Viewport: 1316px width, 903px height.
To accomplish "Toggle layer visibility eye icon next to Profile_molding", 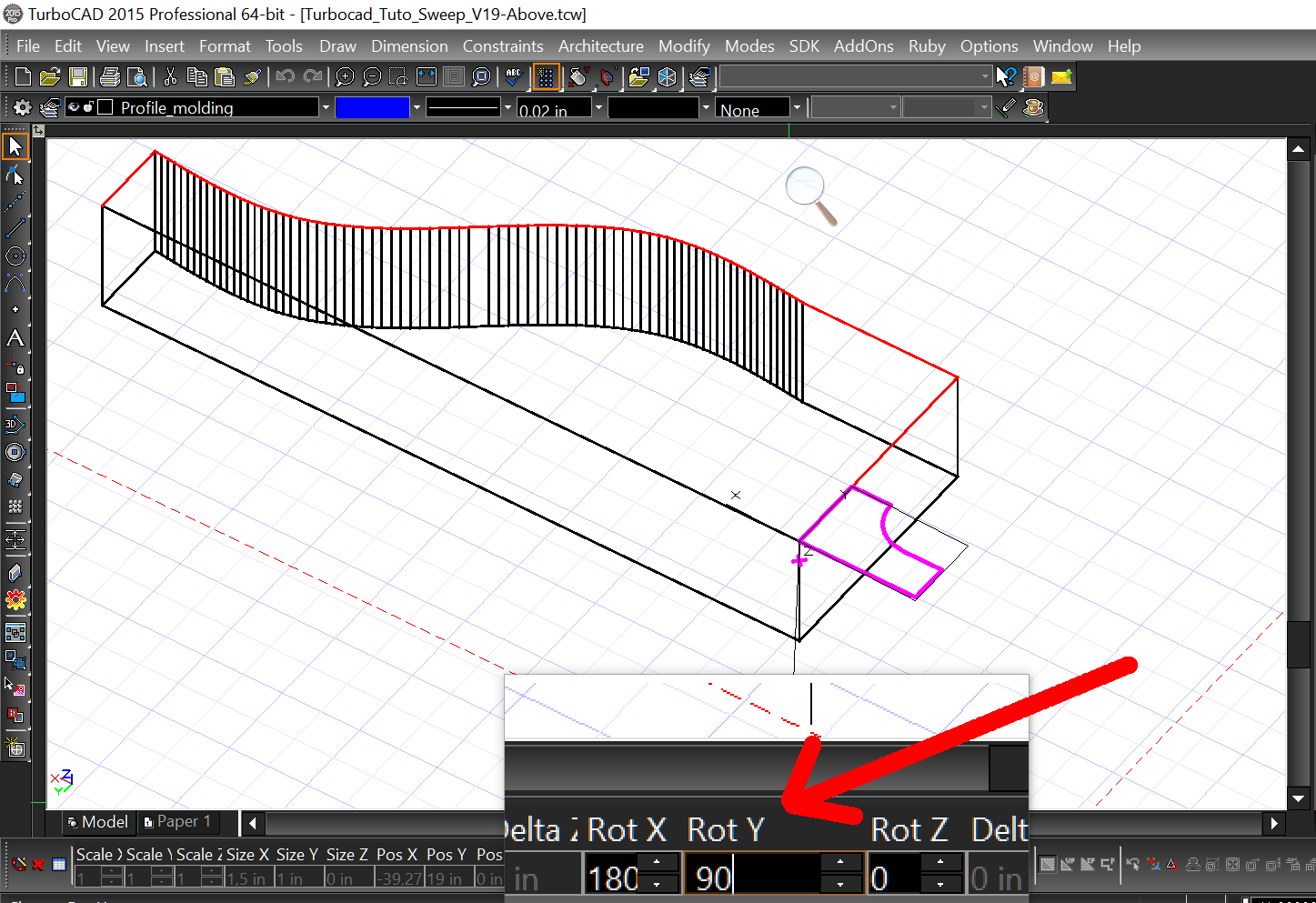I will pos(74,107).
